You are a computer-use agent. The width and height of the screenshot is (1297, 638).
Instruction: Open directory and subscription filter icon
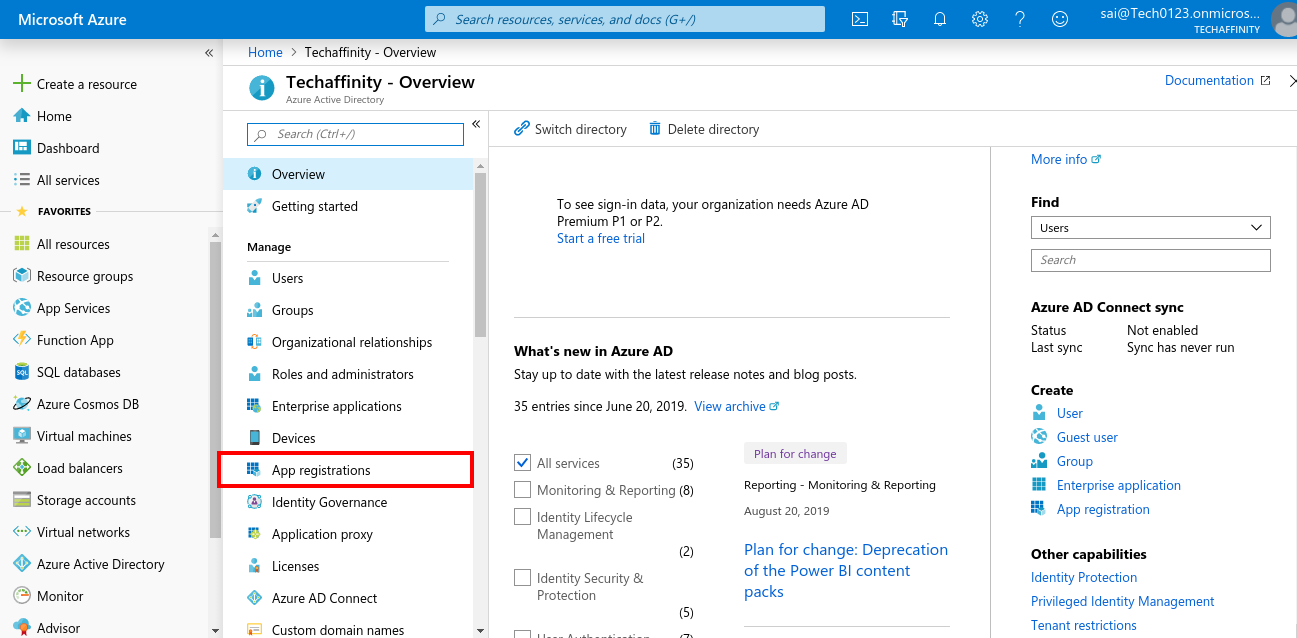point(900,19)
